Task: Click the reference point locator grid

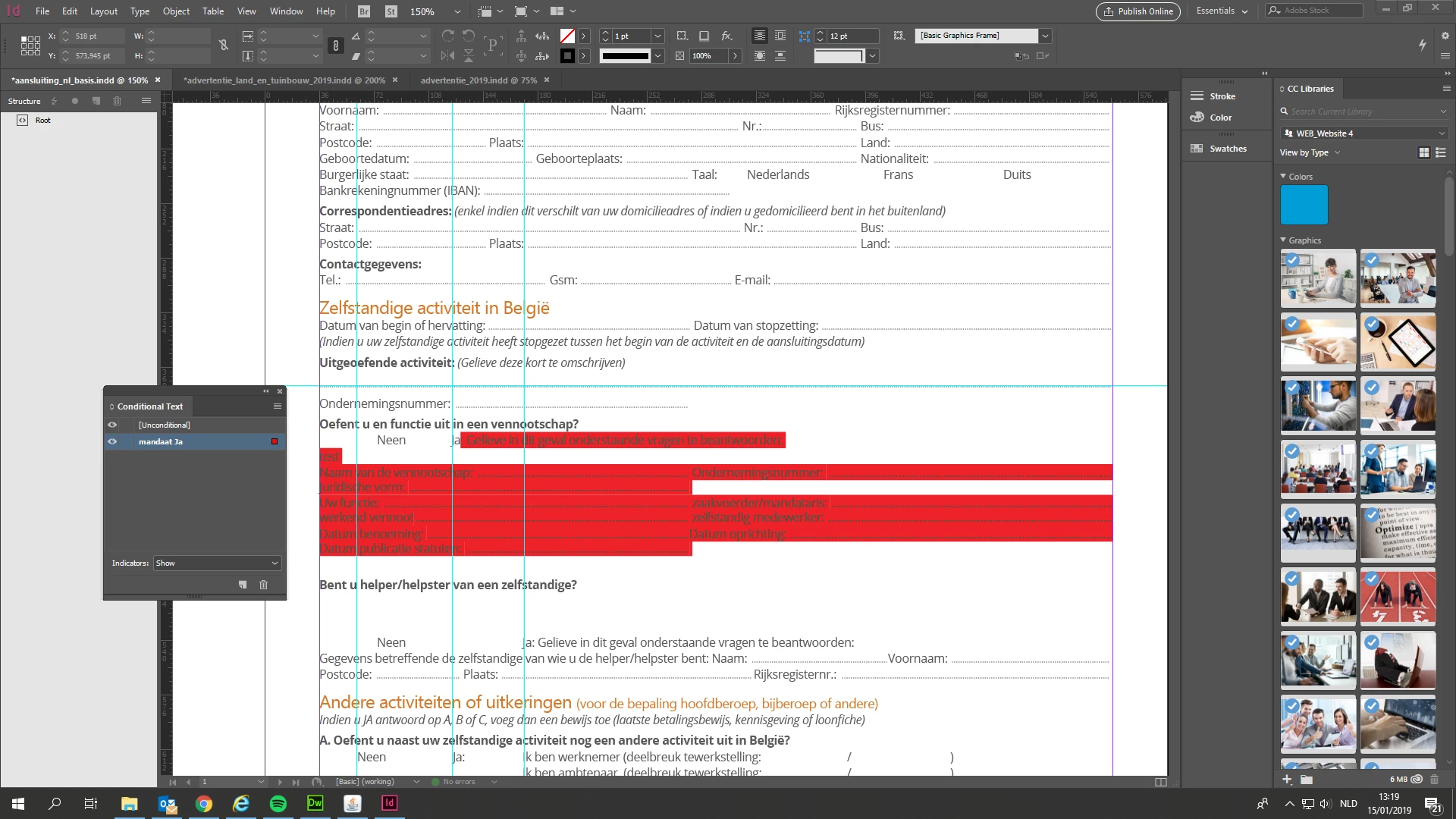Action: (x=30, y=45)
